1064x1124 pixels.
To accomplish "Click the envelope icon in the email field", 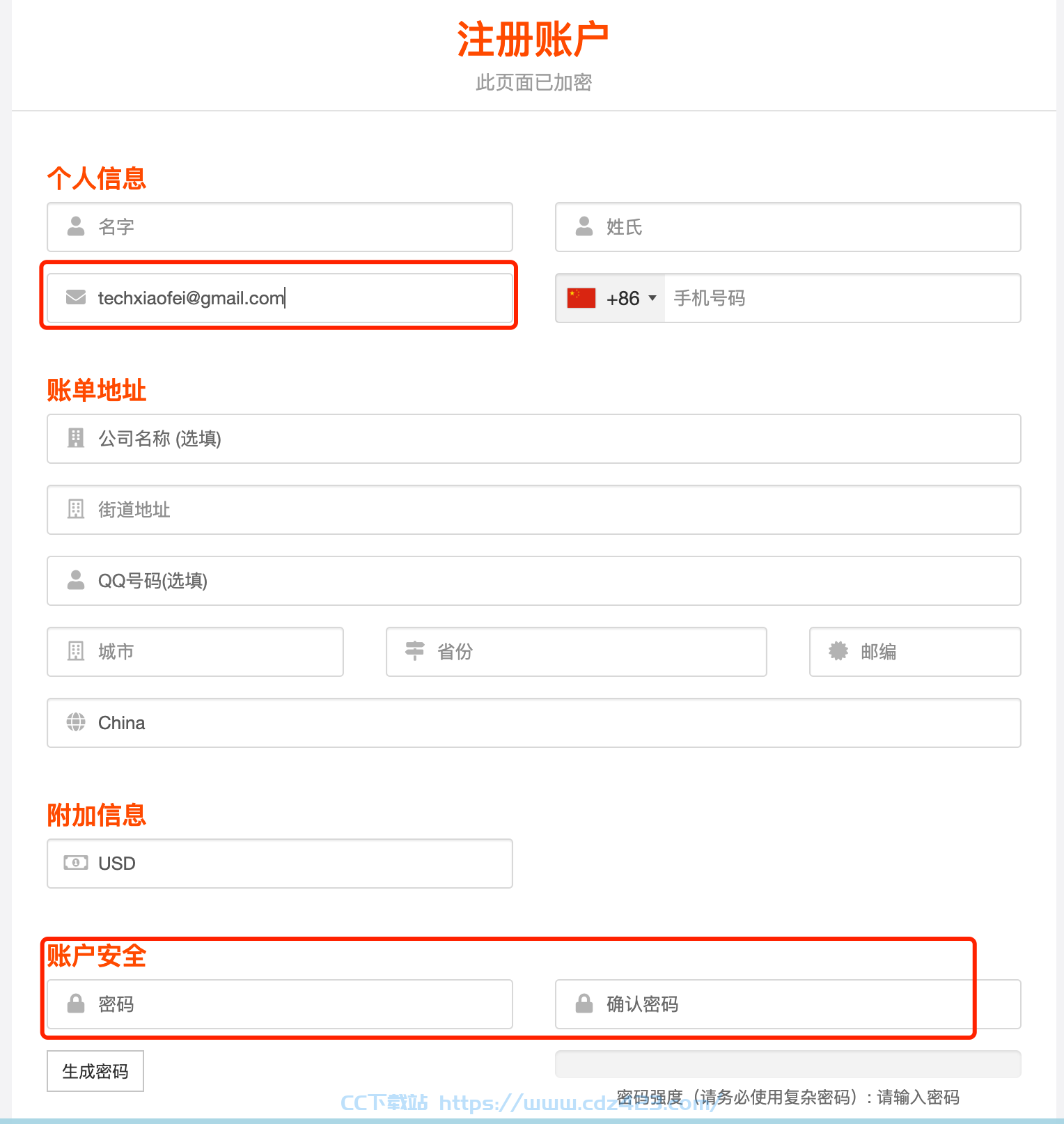I will coord(76,297).
